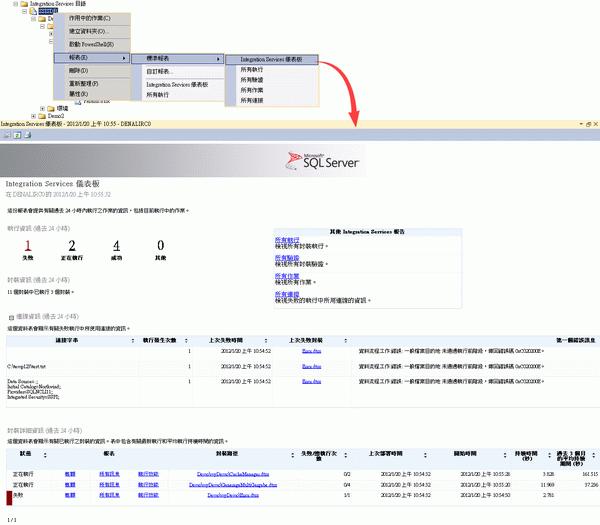Viewport: 600px width, 525px height.
Task: Click the first report toolbar icon
Action: 7,135
